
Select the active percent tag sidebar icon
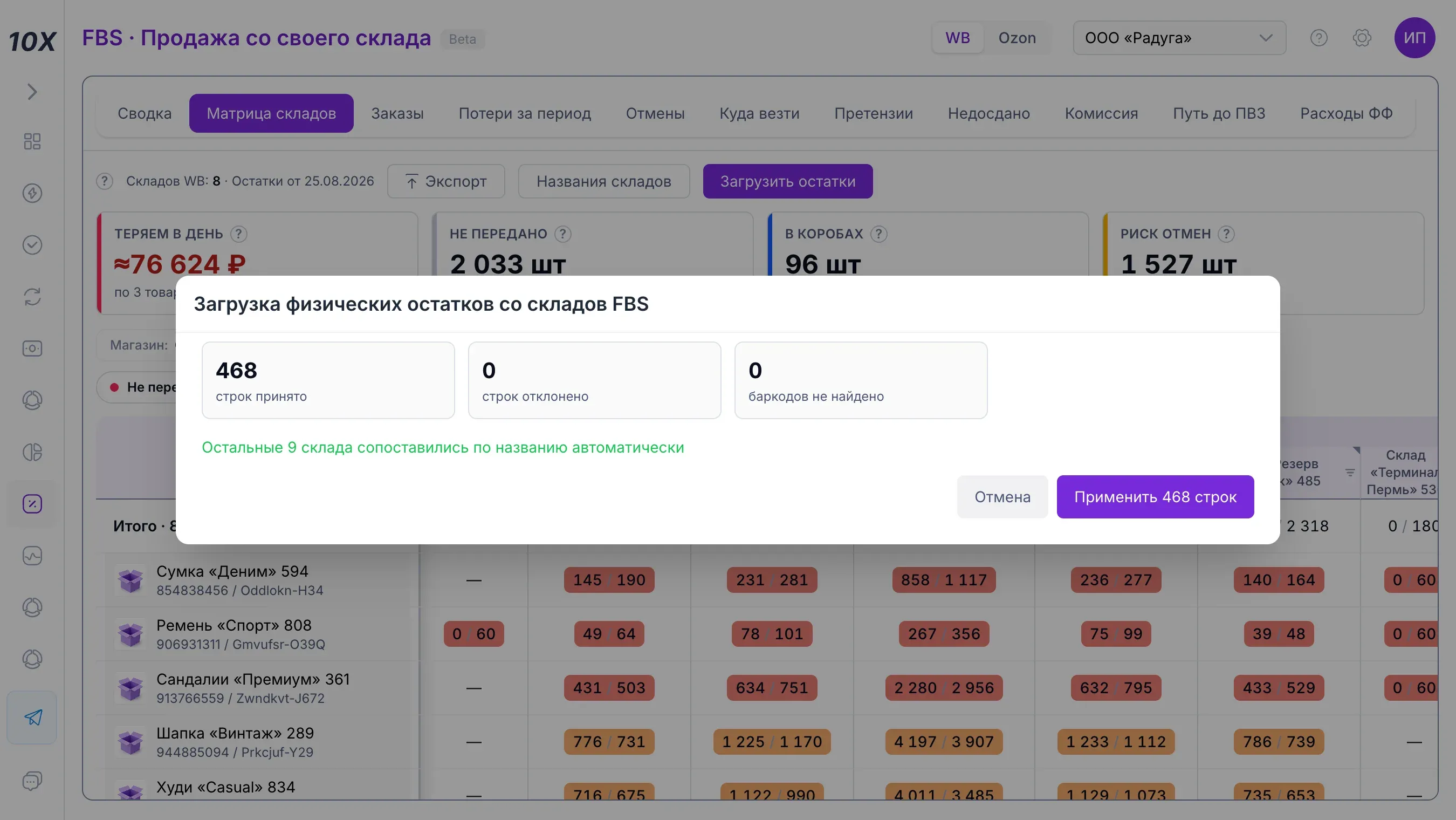click(32, 504)
